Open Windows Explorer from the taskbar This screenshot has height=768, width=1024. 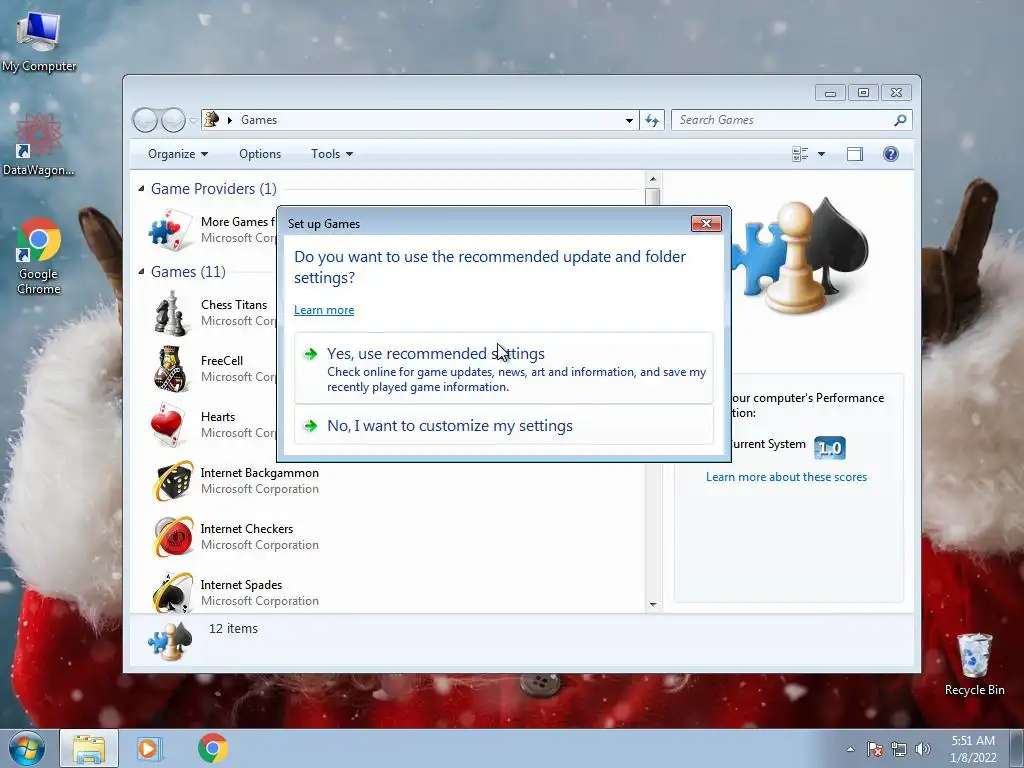tap(89, 749)
